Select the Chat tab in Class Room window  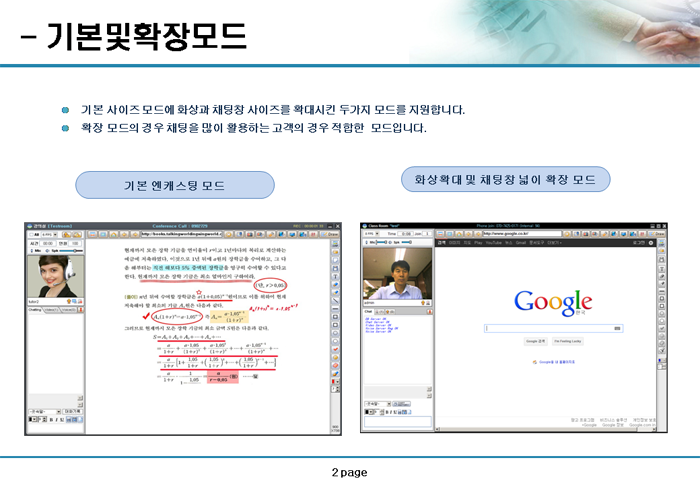coord(369,311)
